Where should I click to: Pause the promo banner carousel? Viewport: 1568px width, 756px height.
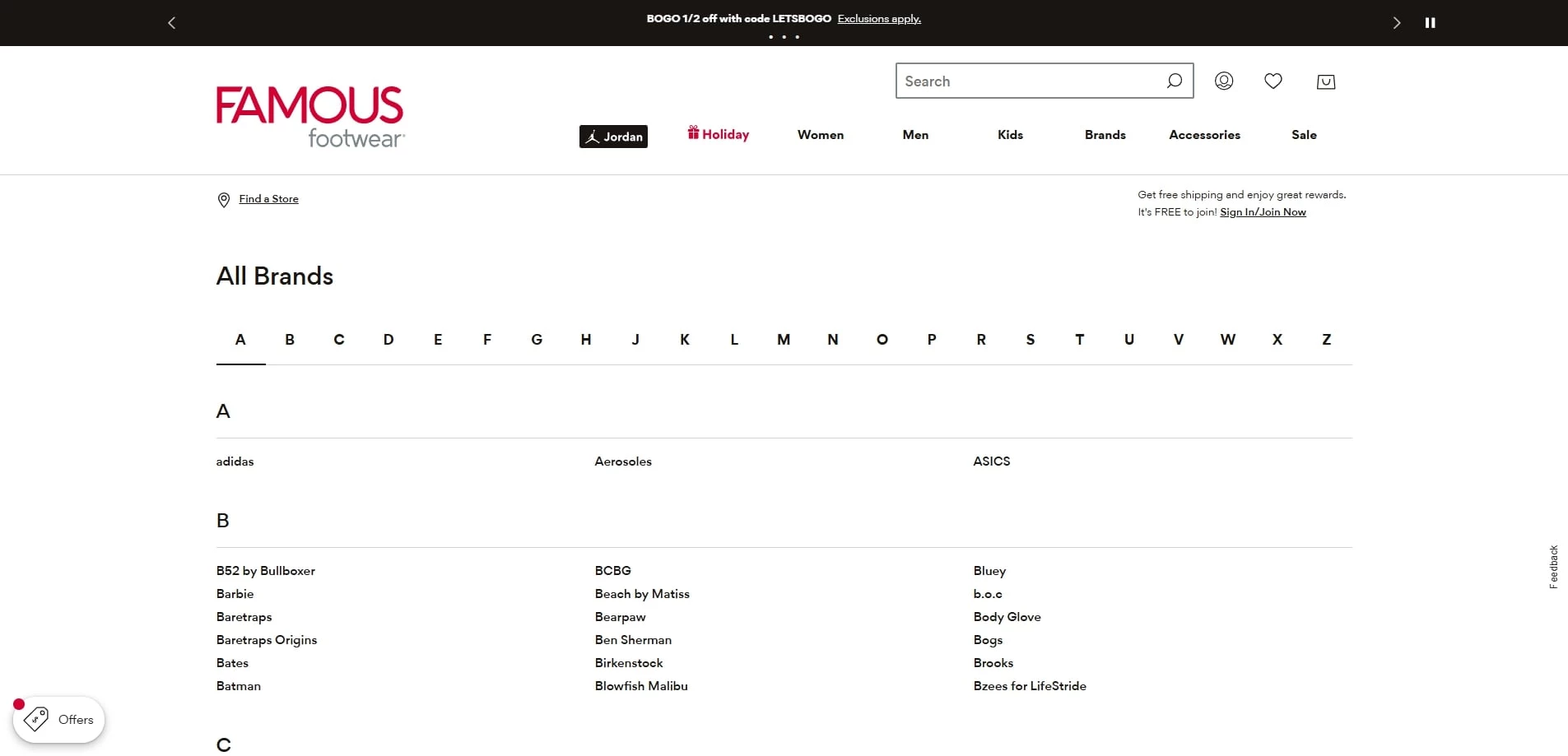point(1430,23)
